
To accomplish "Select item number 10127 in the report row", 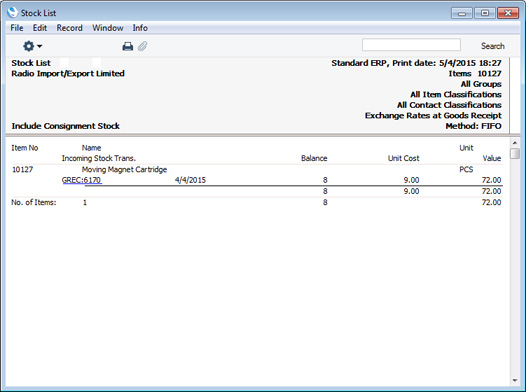I will (x=22, y=169).
